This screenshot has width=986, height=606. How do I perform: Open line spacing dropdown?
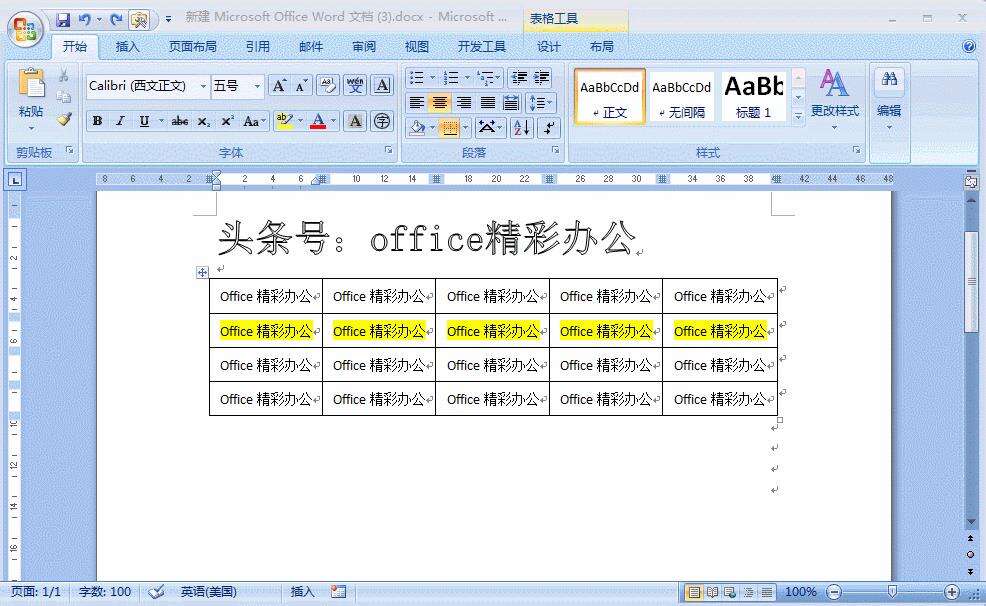tap(540, 102)
